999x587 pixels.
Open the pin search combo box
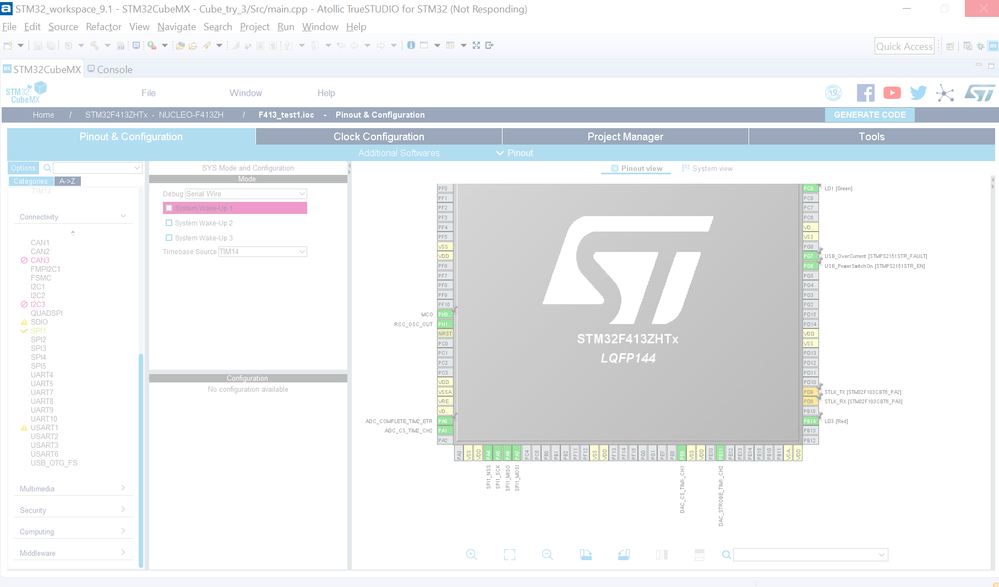tap(810, 554)
